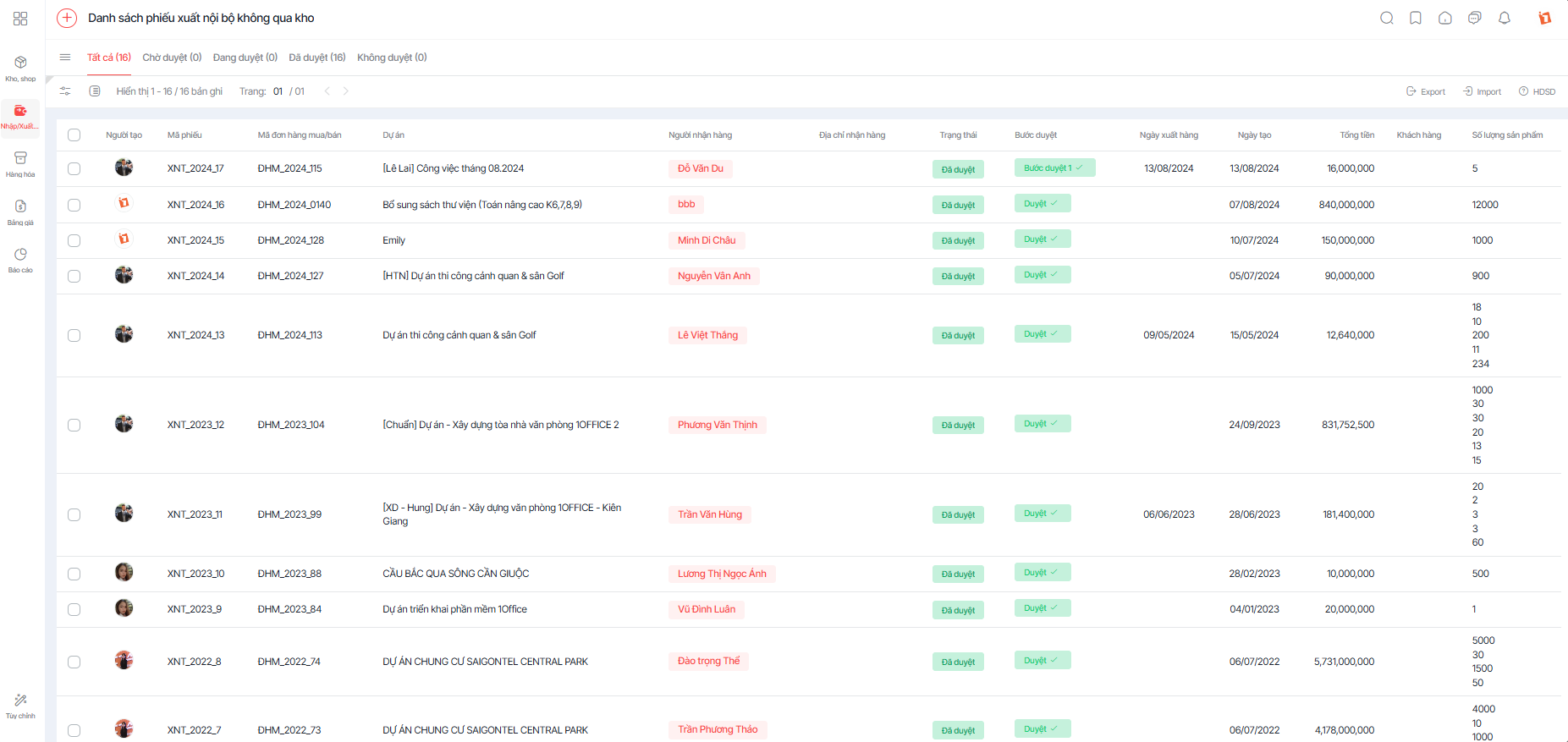Tick the select-all checkbox in table header

[x=74, y=135]
